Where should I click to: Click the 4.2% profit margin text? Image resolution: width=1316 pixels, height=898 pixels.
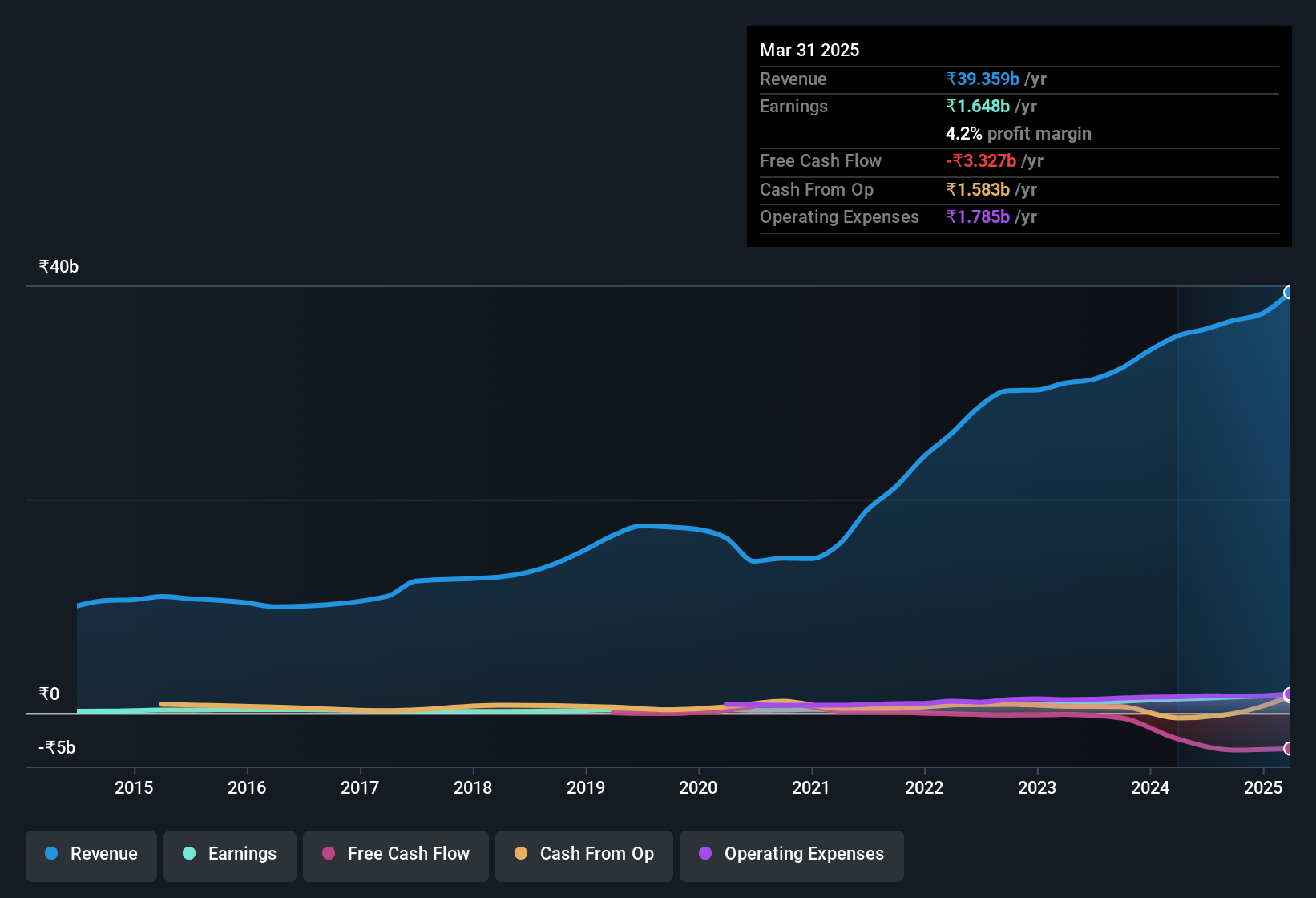(1018, 134)
